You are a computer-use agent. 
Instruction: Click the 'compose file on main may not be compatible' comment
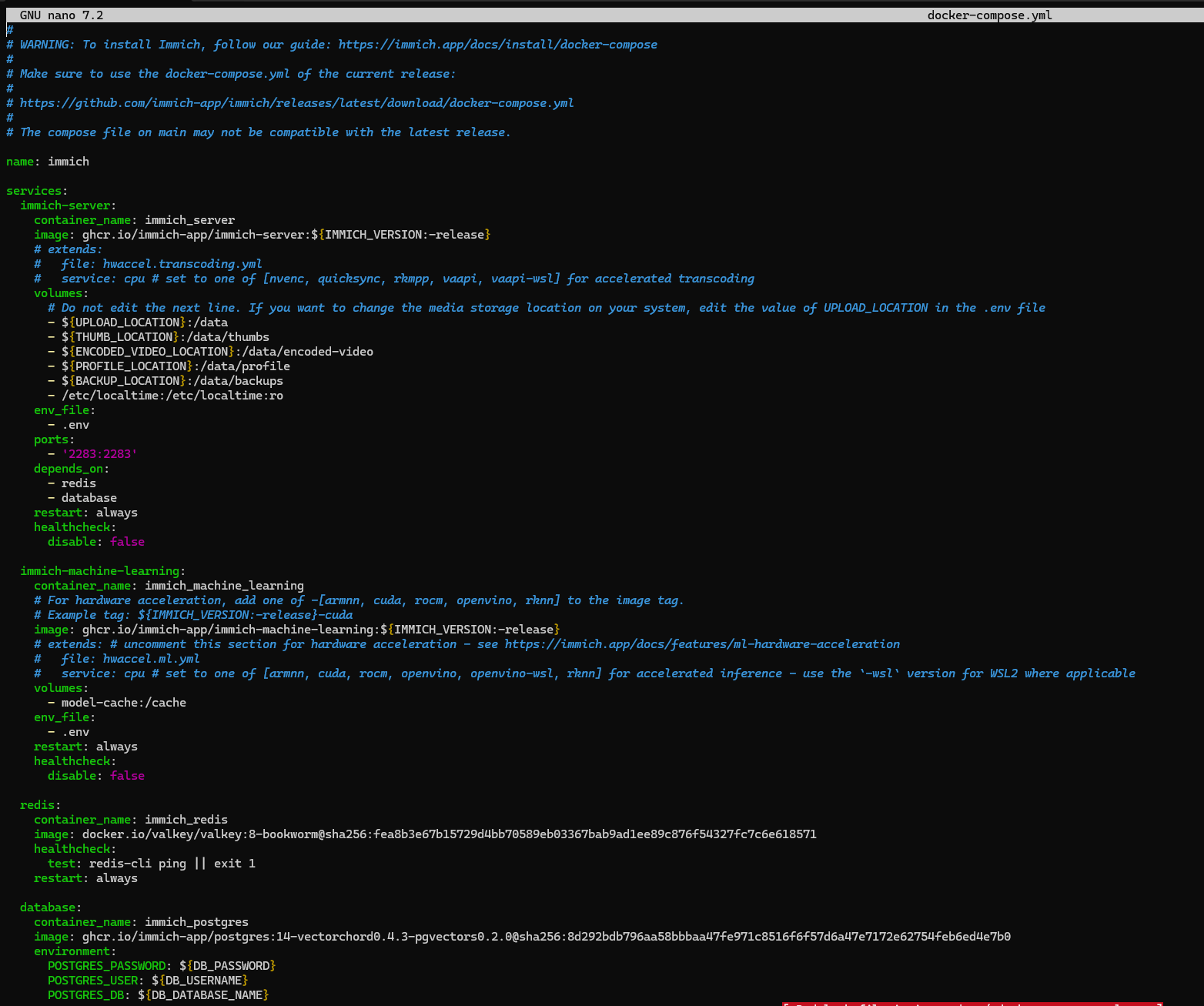tap(259, 132)
